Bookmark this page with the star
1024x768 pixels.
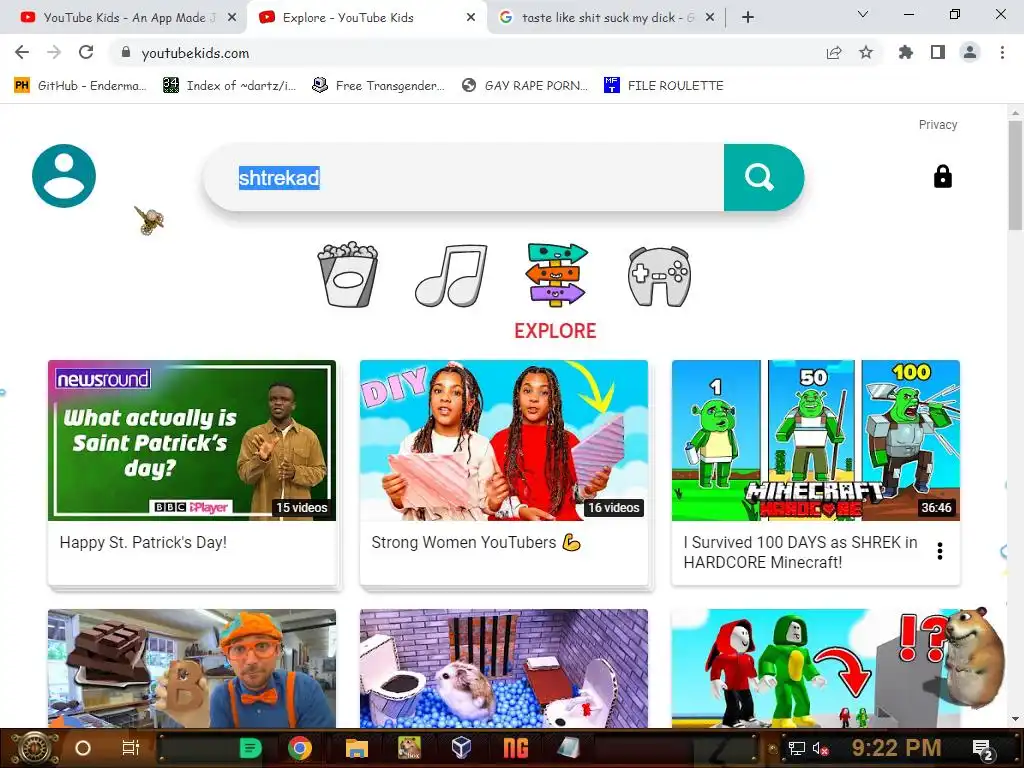coord(866,52)
